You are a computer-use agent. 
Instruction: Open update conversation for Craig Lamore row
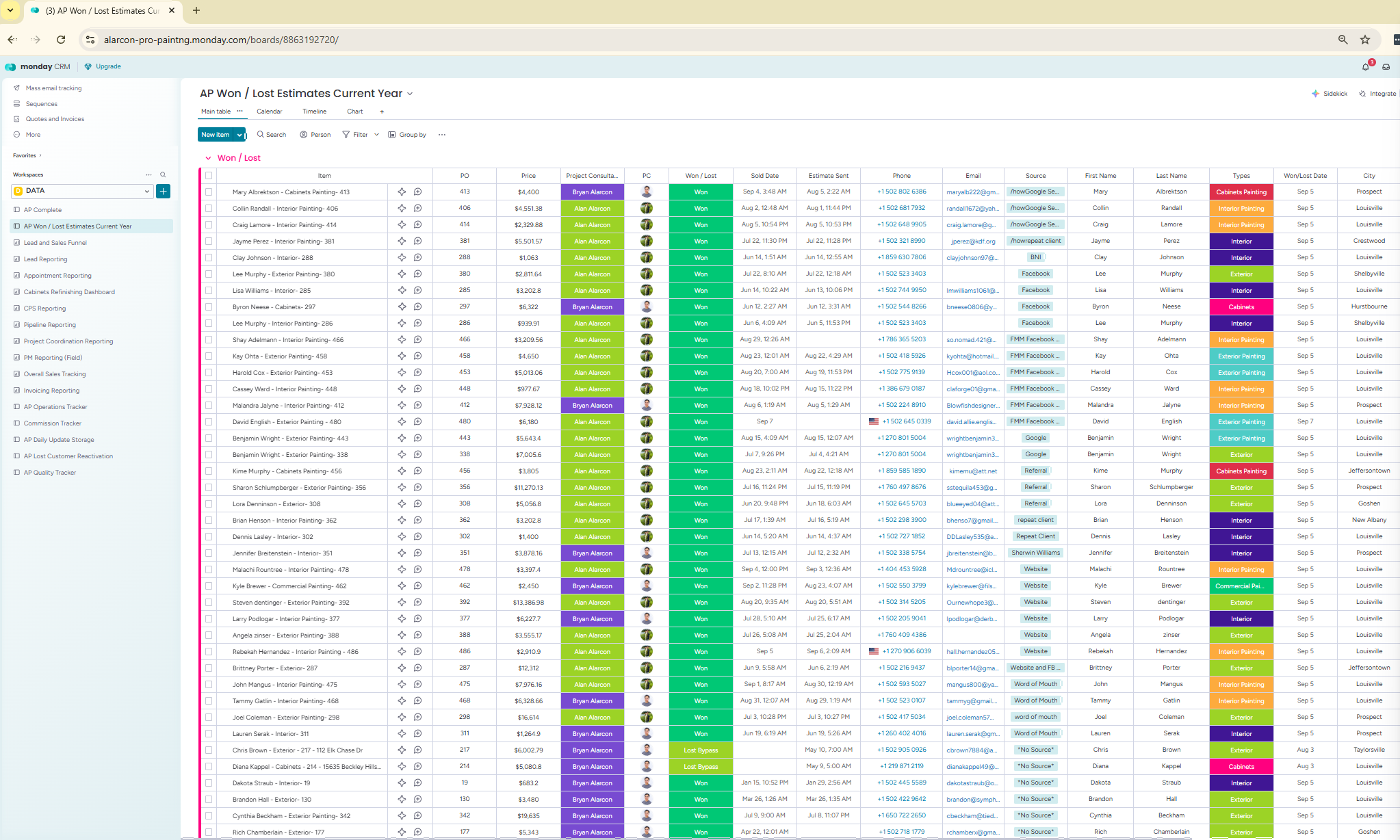tap(417, 225)
